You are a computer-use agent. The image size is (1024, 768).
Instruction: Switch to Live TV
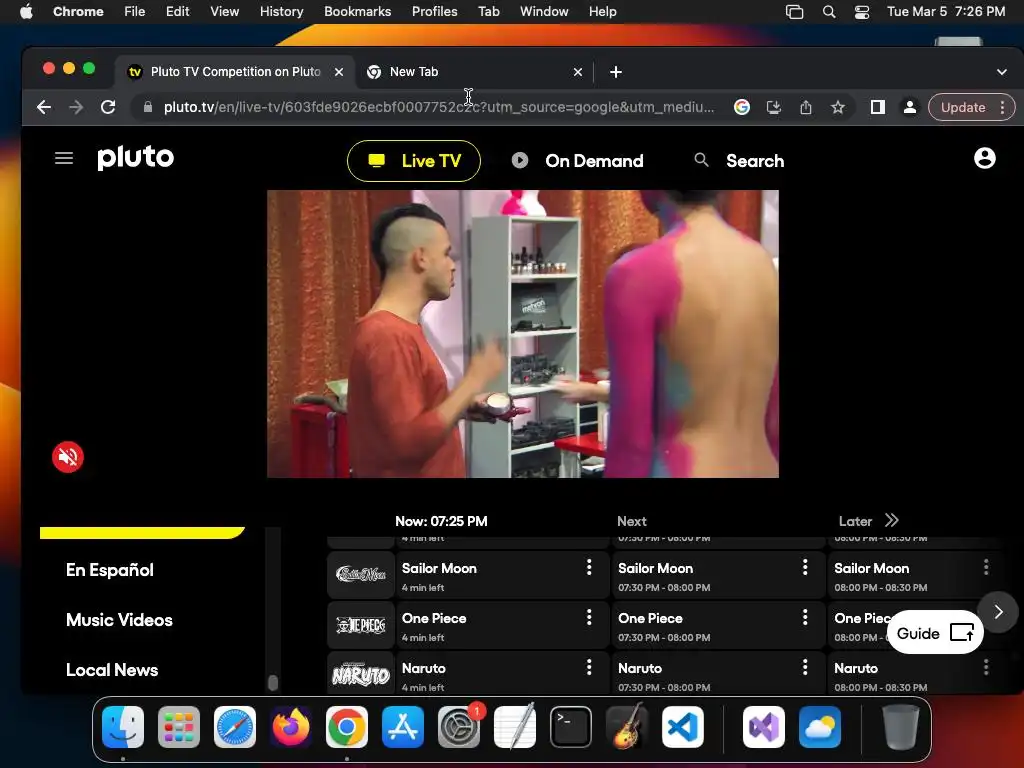tap(414, 161)
